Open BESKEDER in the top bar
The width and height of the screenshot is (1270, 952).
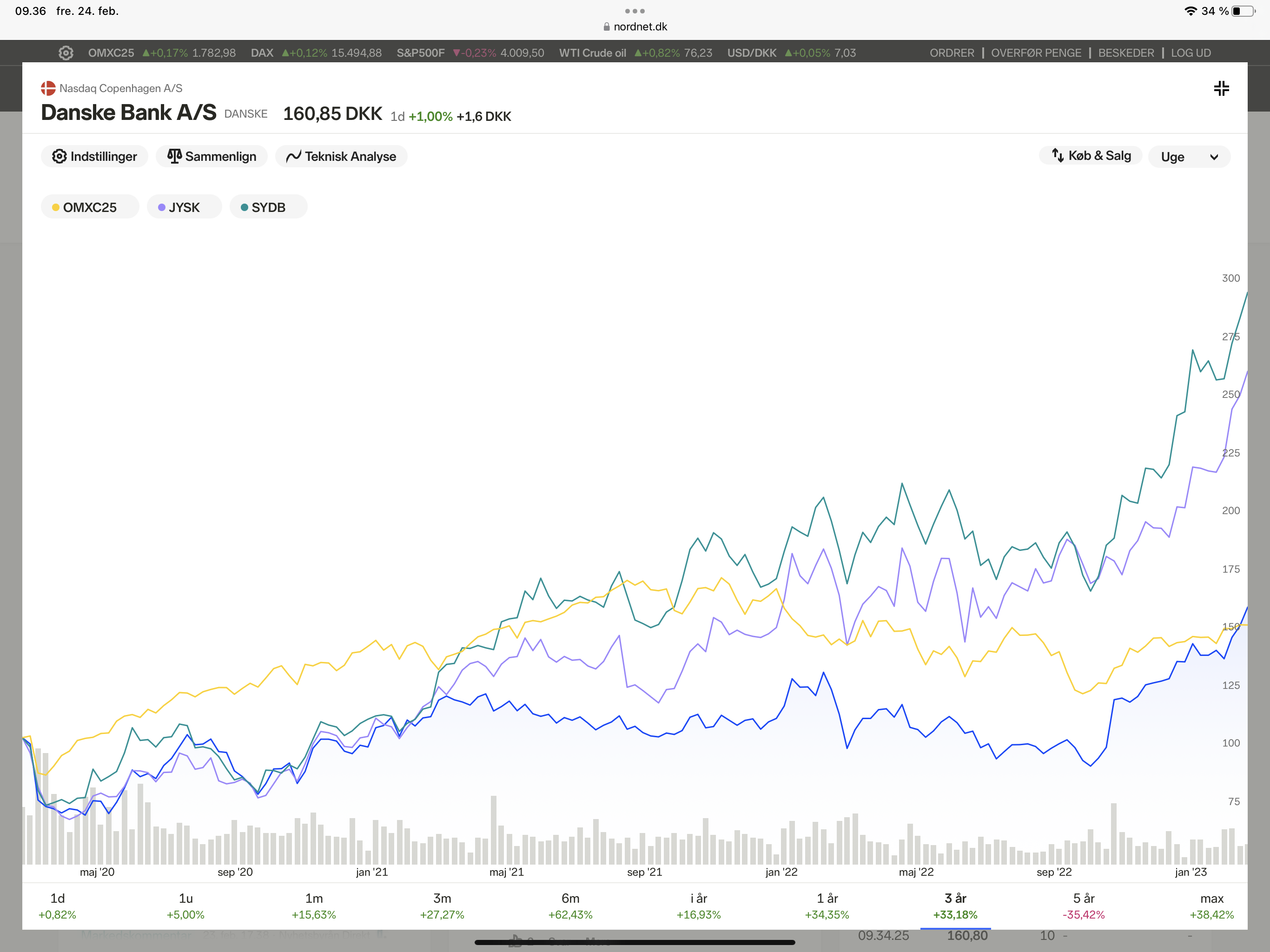(x=1126, y=53)
